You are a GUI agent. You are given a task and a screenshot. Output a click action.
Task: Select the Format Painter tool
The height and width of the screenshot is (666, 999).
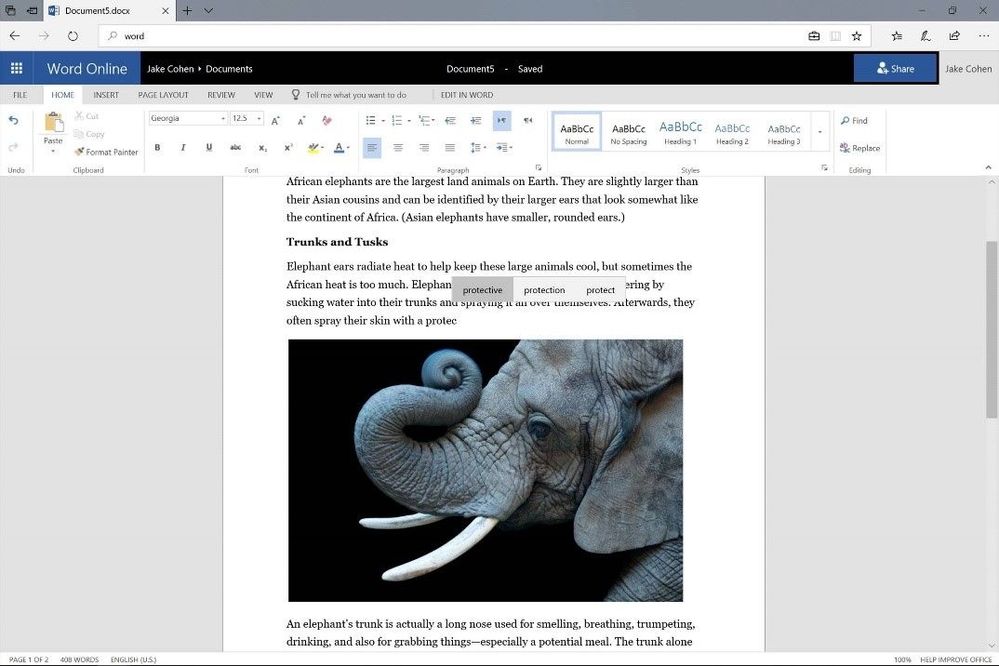point(106,152)
